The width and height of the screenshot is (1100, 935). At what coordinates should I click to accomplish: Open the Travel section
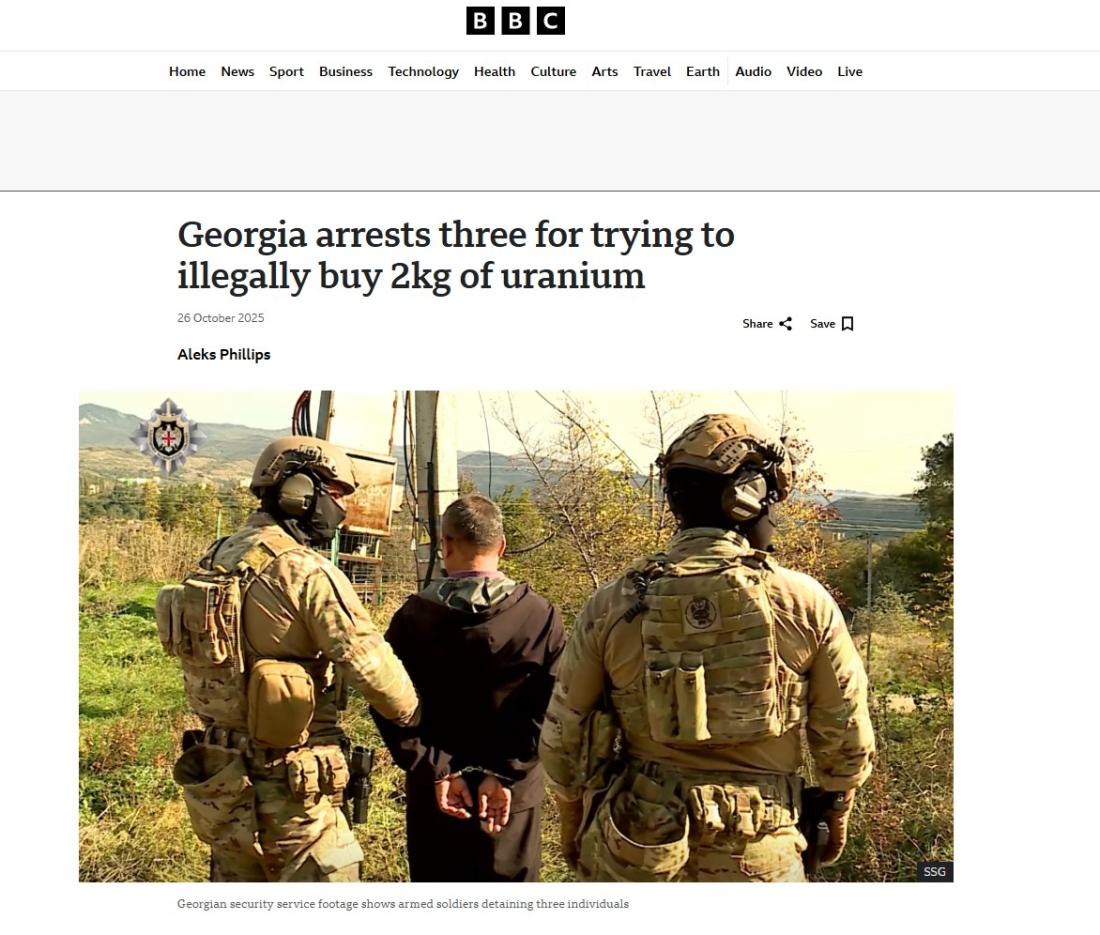tap(652, 72)
